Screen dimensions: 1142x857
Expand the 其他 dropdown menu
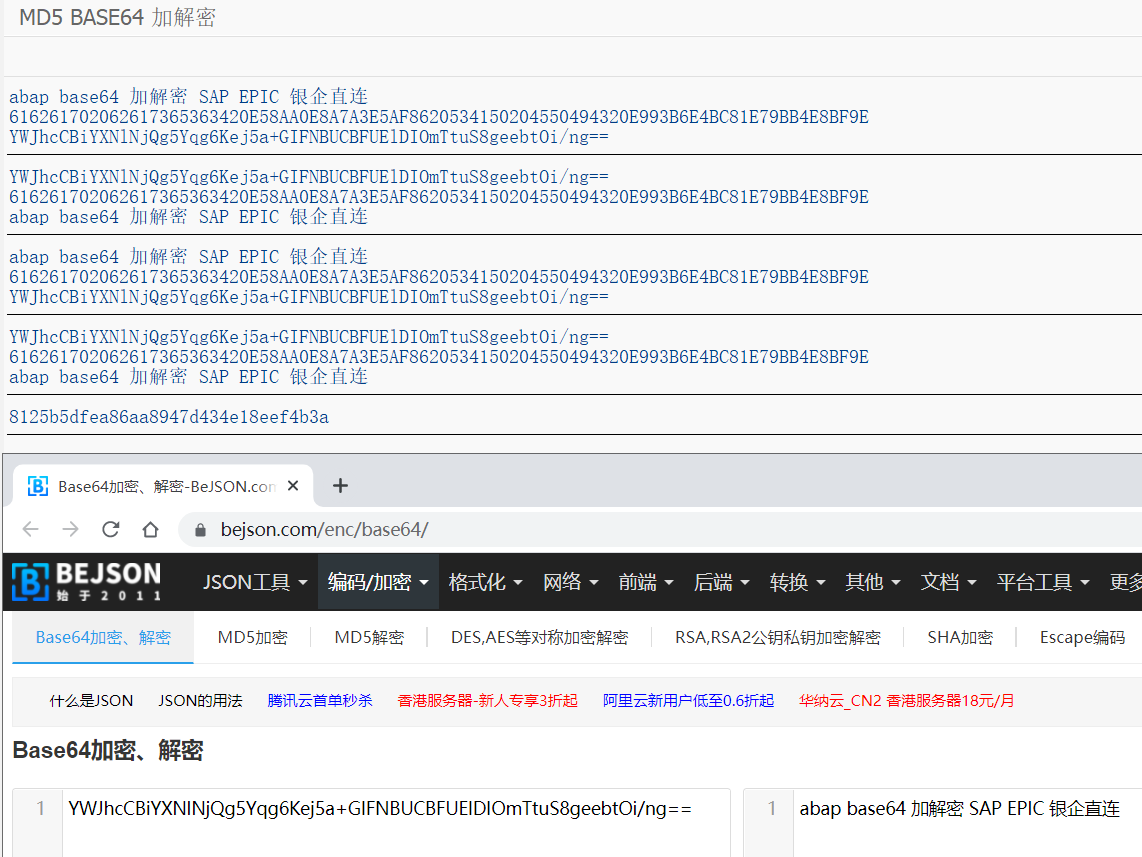coord(871,580)
